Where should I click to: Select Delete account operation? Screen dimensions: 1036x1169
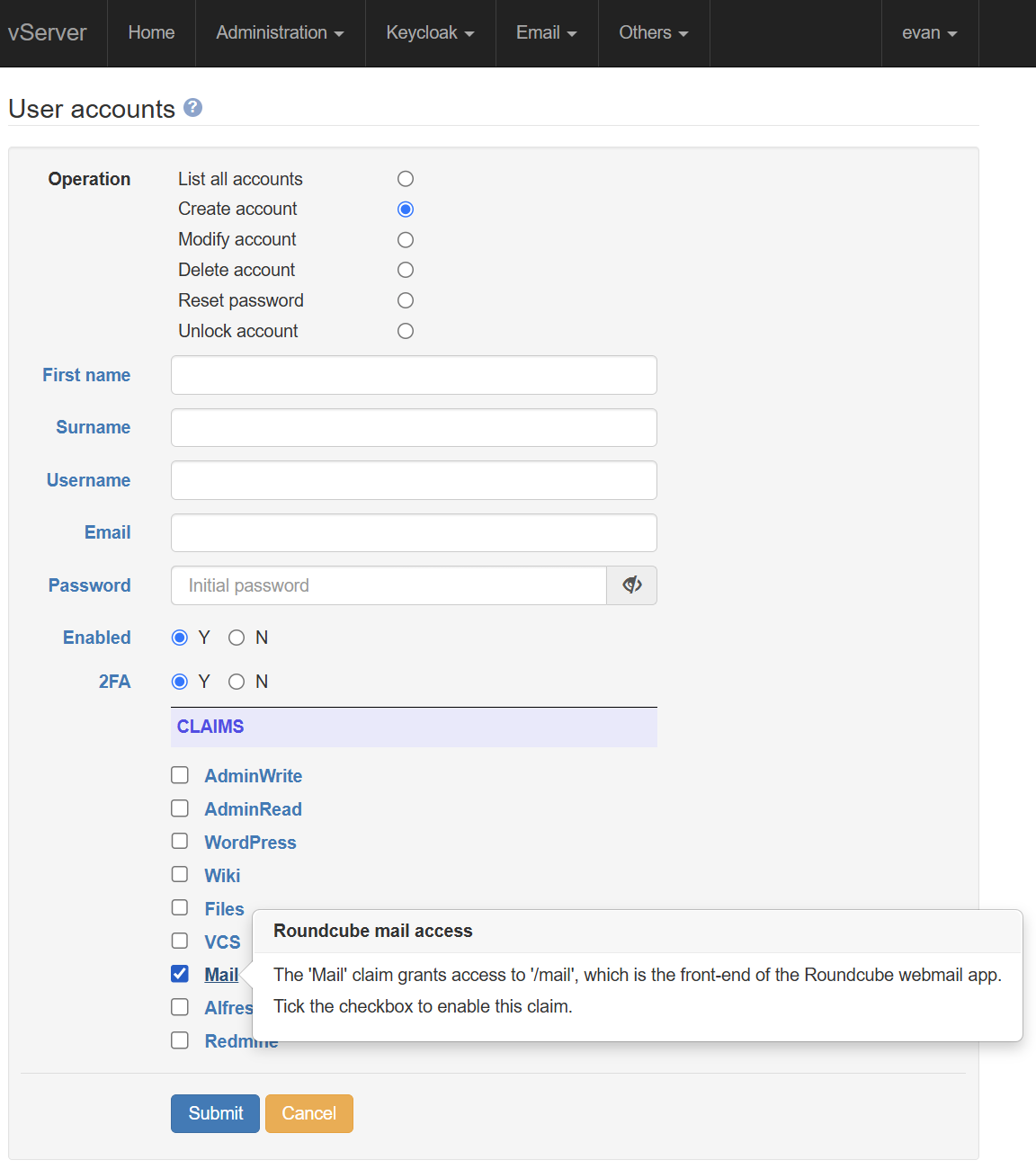pyautogui.click(x=406, y=270)
